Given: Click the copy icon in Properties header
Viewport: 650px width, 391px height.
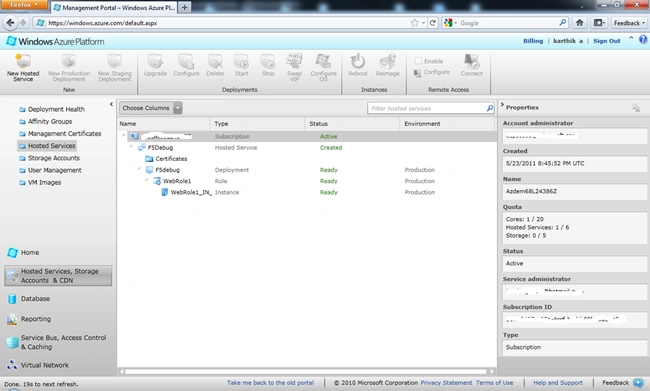Looking at the screenshot, I should [x=636, y=108].
